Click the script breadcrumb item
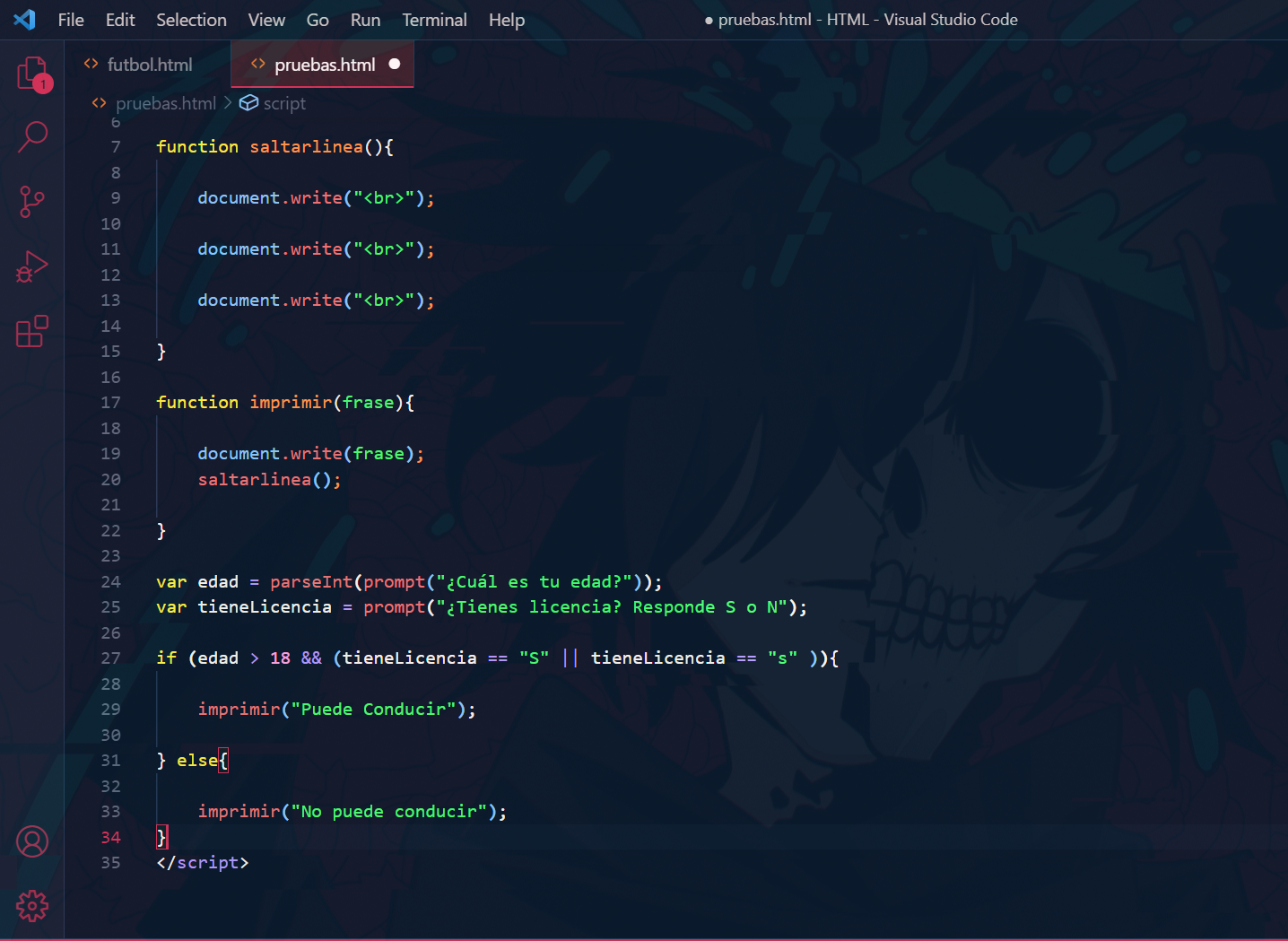The image size is (1288, 941). click(x=284, y=103)
